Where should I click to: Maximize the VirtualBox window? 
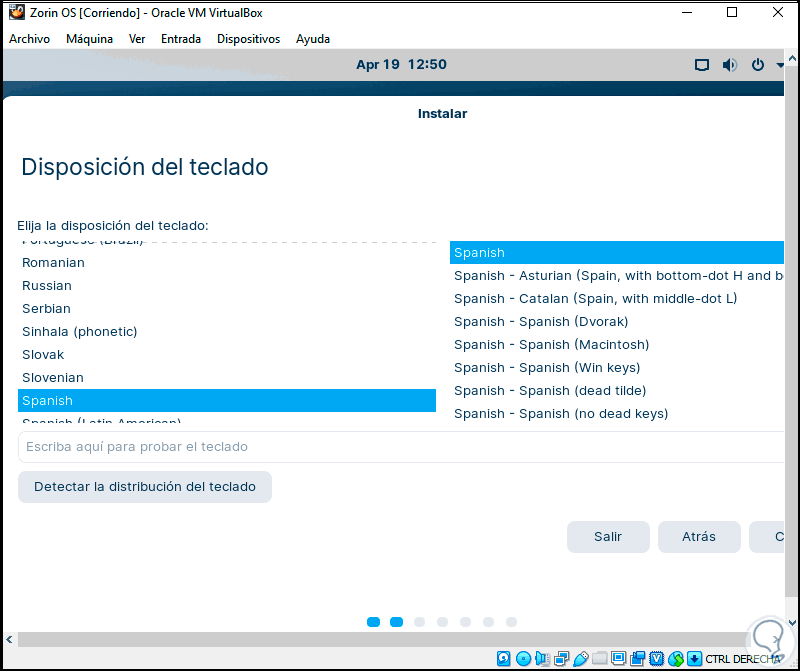click(x=732, y=12)
